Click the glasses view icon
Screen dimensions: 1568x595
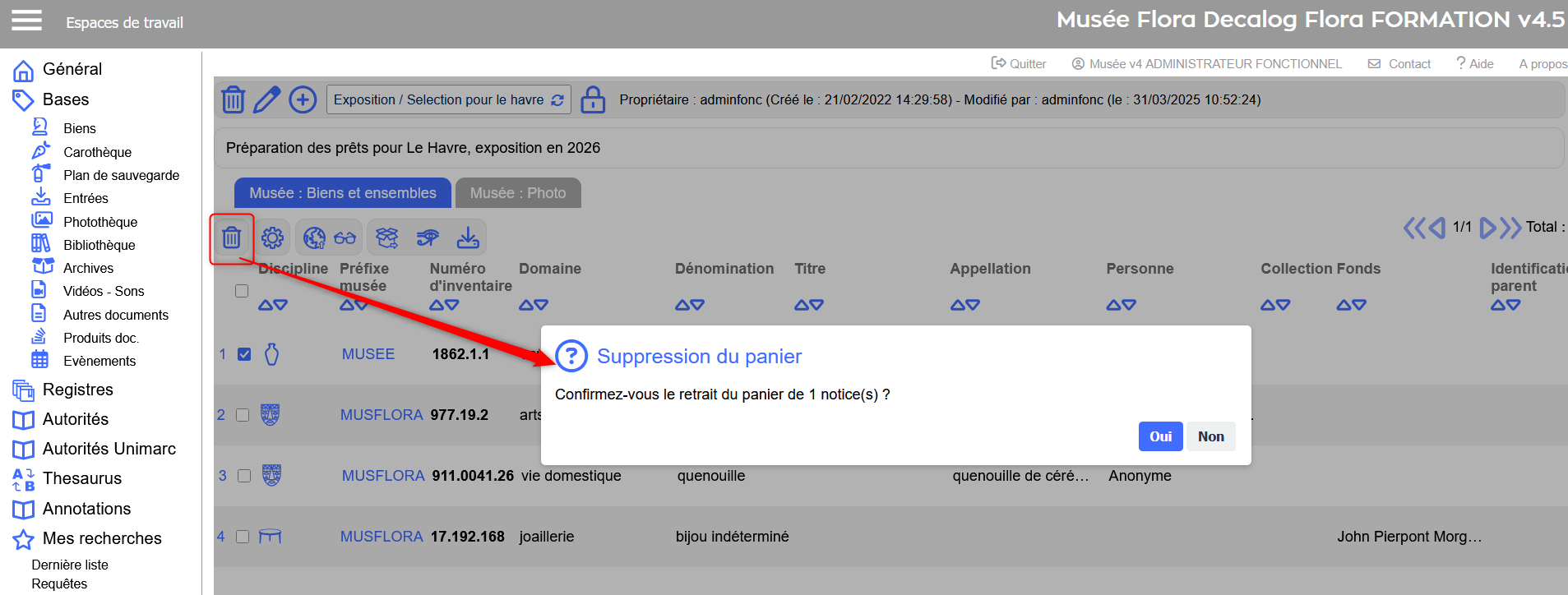(345, 238)
